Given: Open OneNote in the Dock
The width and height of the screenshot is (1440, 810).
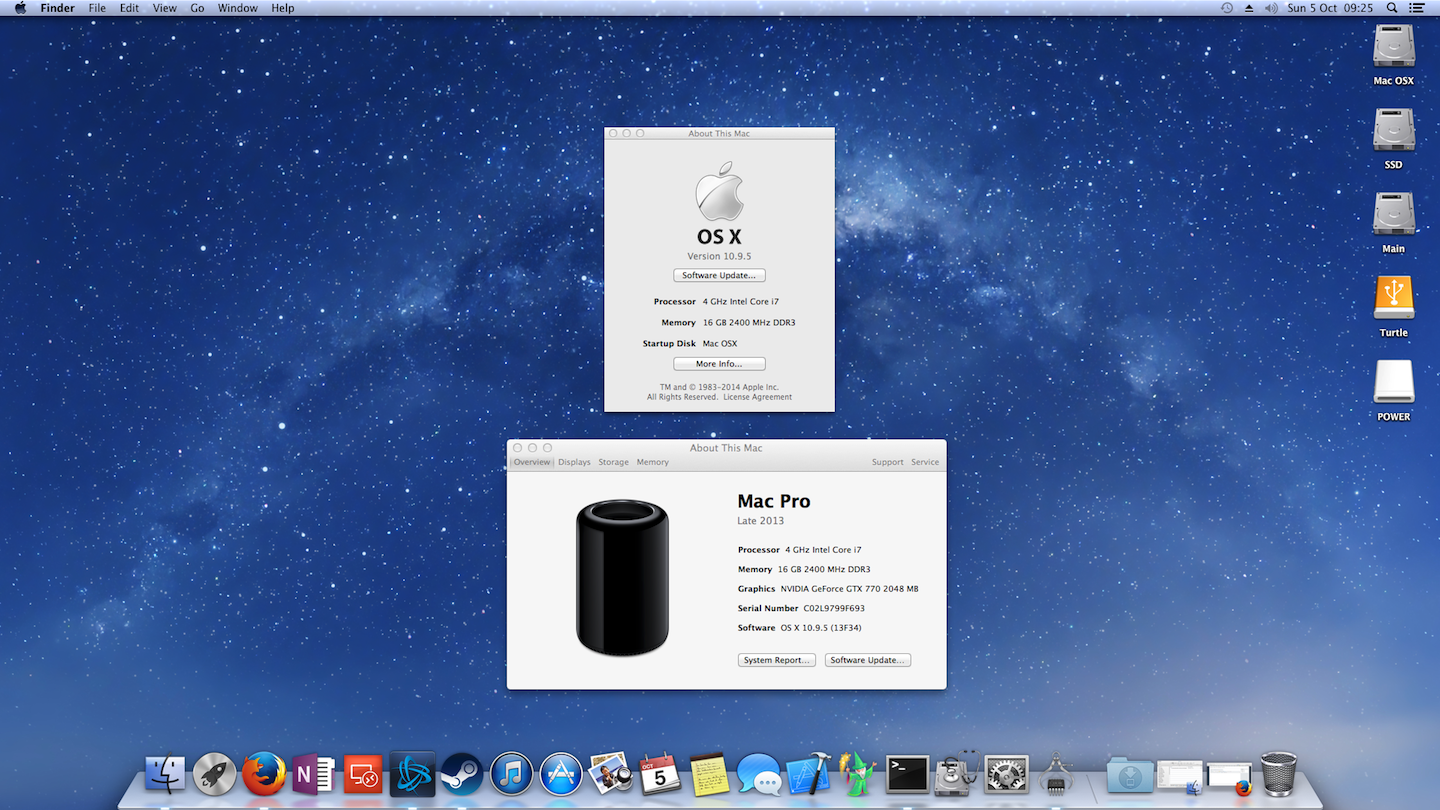Looking at the screenshot, I should (x=313, y=775).
